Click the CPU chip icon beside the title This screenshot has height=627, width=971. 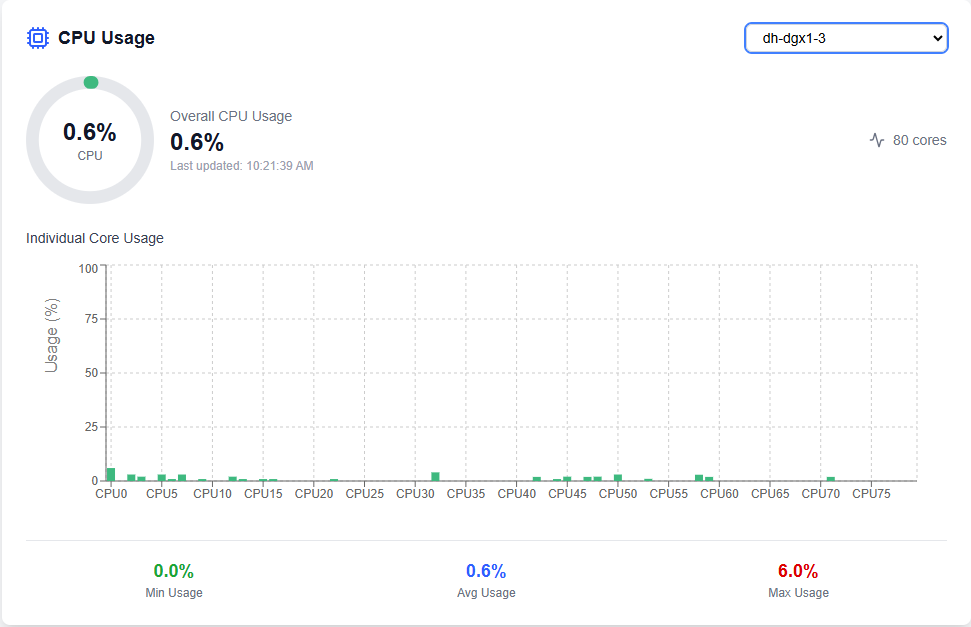pyautogui.click(x=38, y=38)
